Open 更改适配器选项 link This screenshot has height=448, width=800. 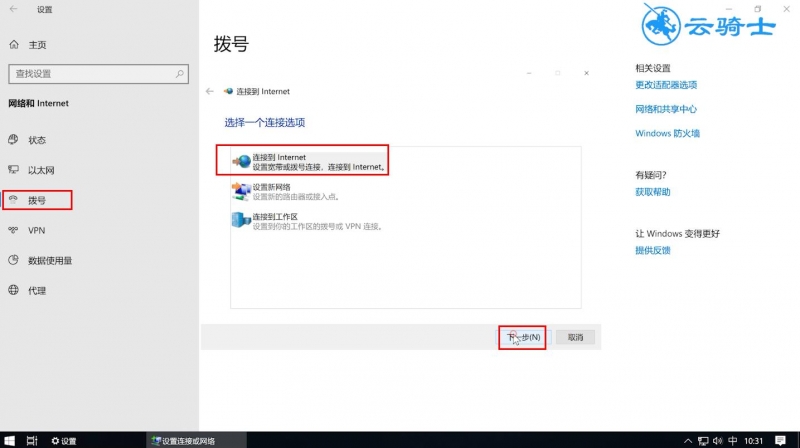[666, 85]
